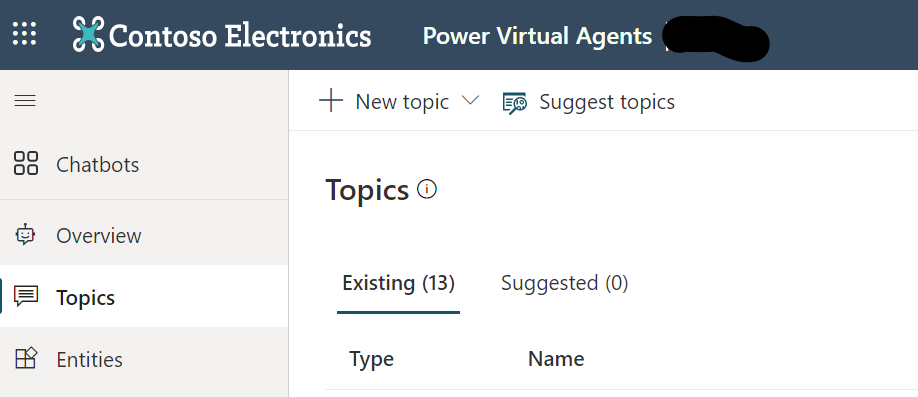Show info tooltip beside Topics heading
The image size is (918, 397).
pyautogui.click(x=427, y=189)
